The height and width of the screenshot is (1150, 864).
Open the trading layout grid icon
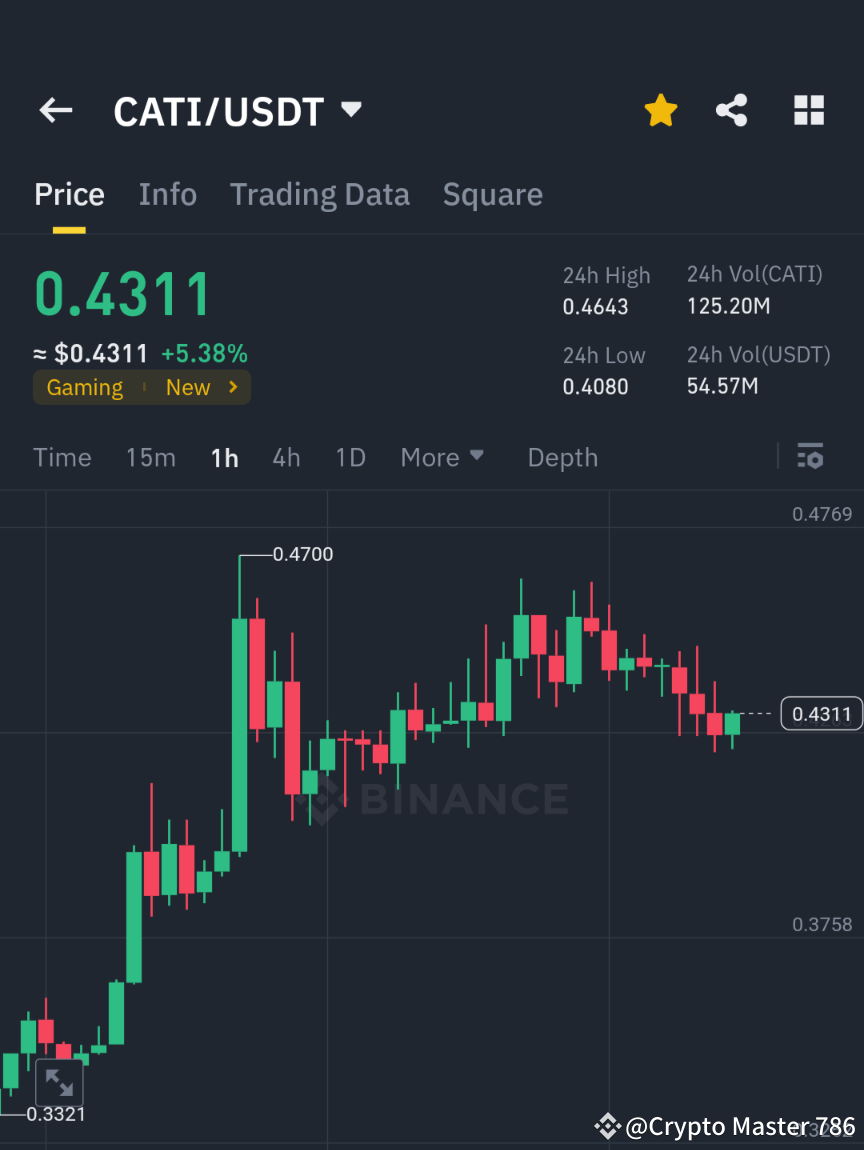click(808, 110)
